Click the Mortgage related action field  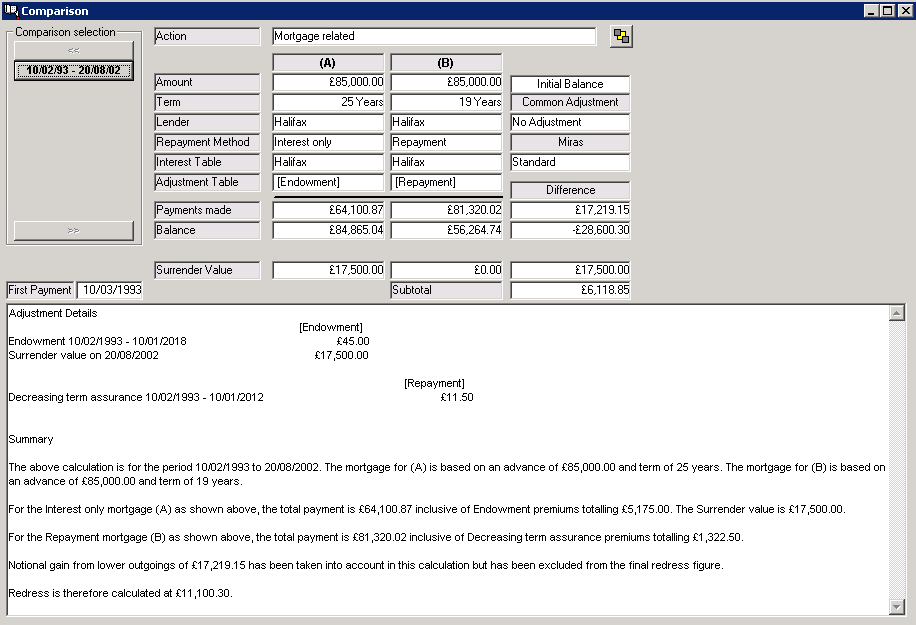434,36
